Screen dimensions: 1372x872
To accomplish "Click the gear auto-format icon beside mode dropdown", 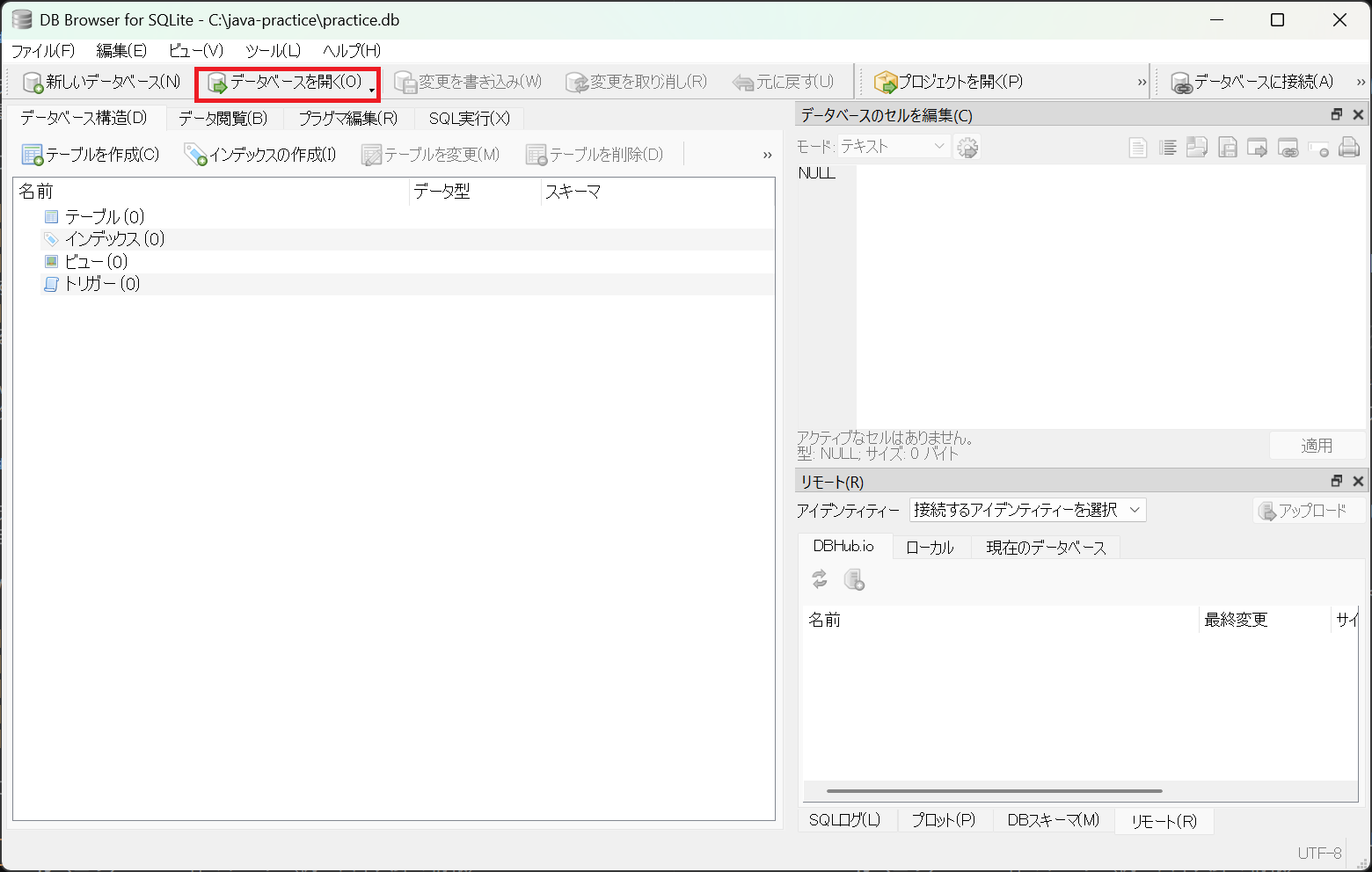I will [967, 148].
